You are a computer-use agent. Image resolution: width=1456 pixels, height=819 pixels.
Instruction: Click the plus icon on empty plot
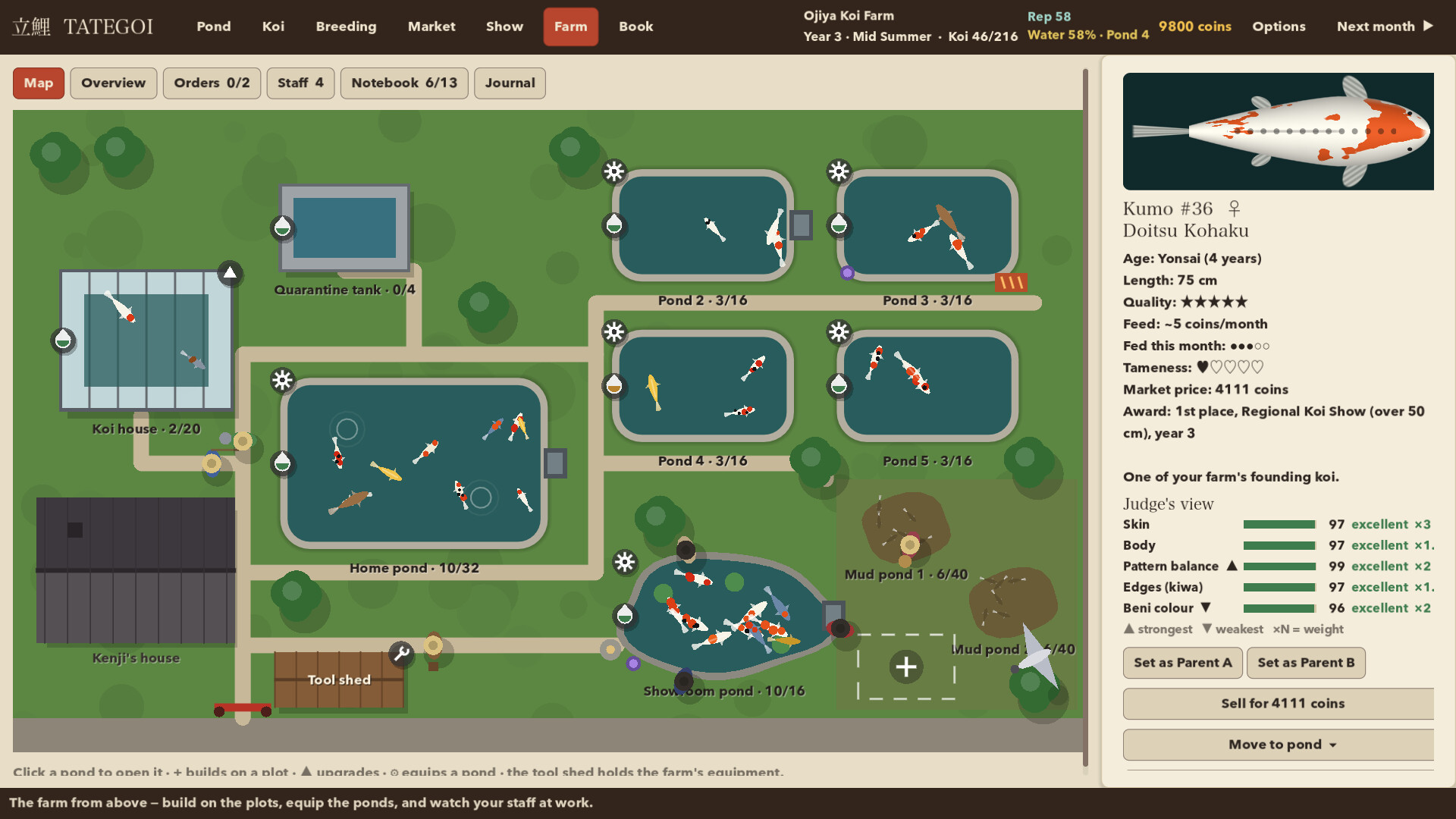(906, 667)
